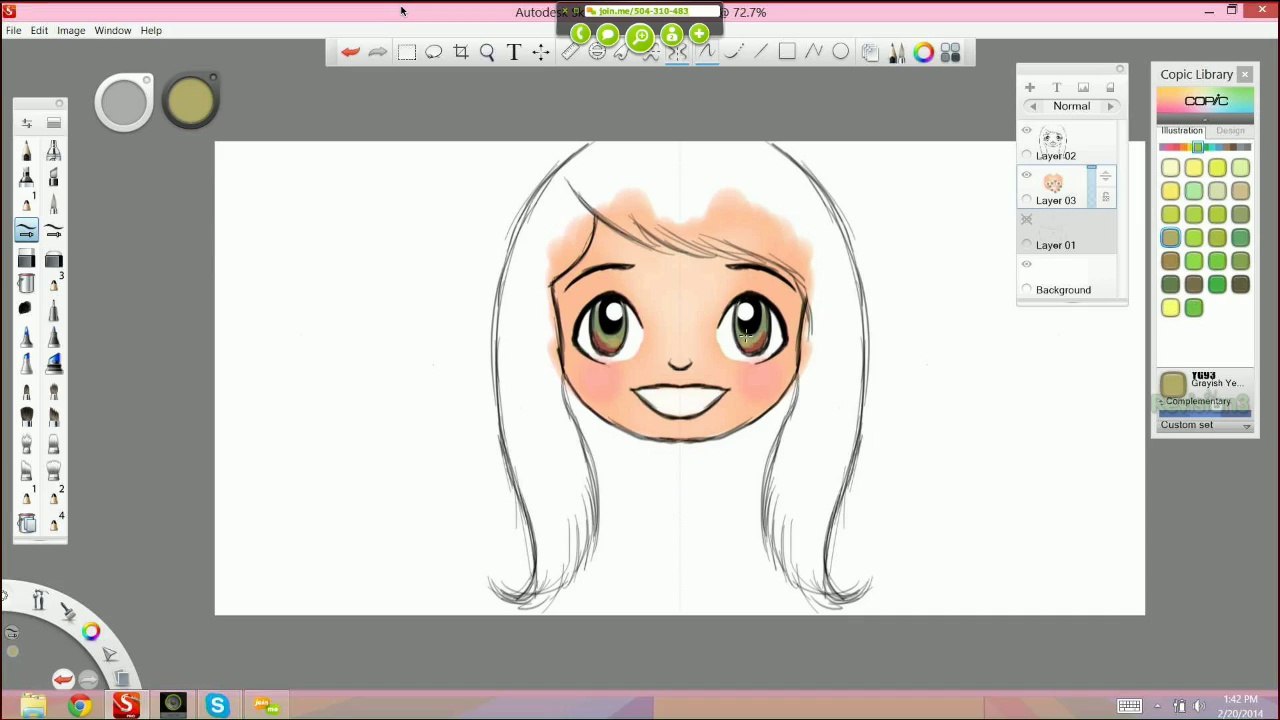The height and width of the screenshot is (720, 1280).
Task: Collapse the Copic color header arrow
Action: (x=1205, y=120)
